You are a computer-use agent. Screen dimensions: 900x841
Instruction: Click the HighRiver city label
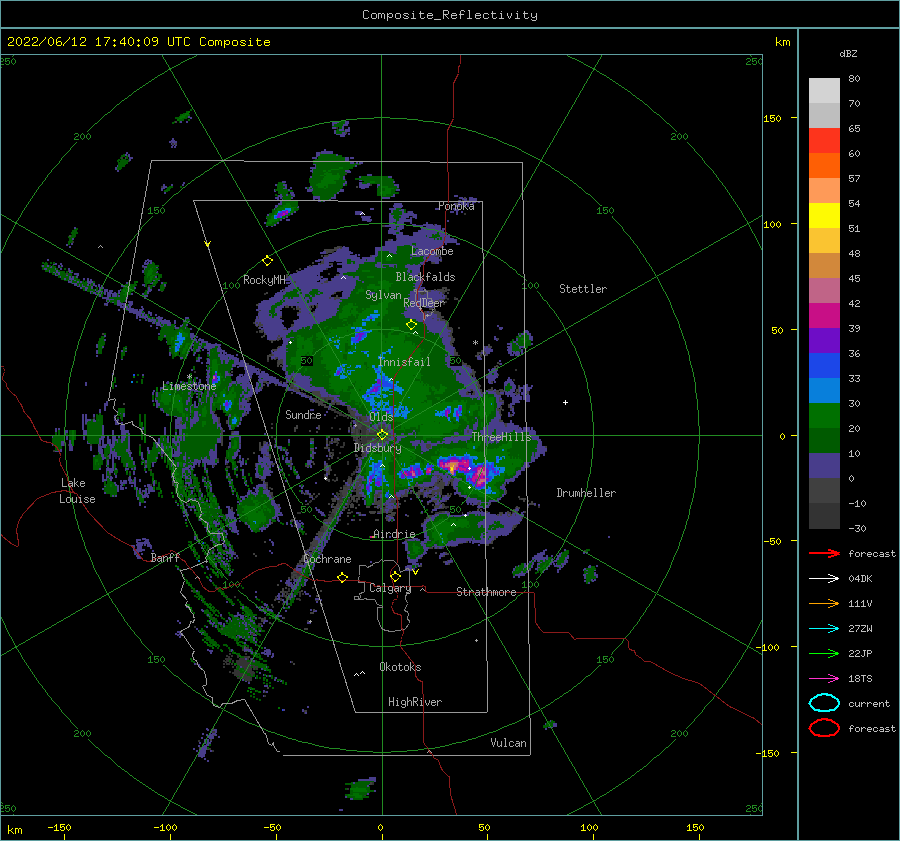point(415,702)
